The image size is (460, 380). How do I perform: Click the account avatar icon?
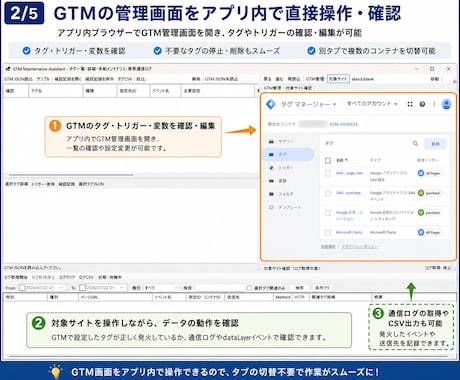click(446, 104)
